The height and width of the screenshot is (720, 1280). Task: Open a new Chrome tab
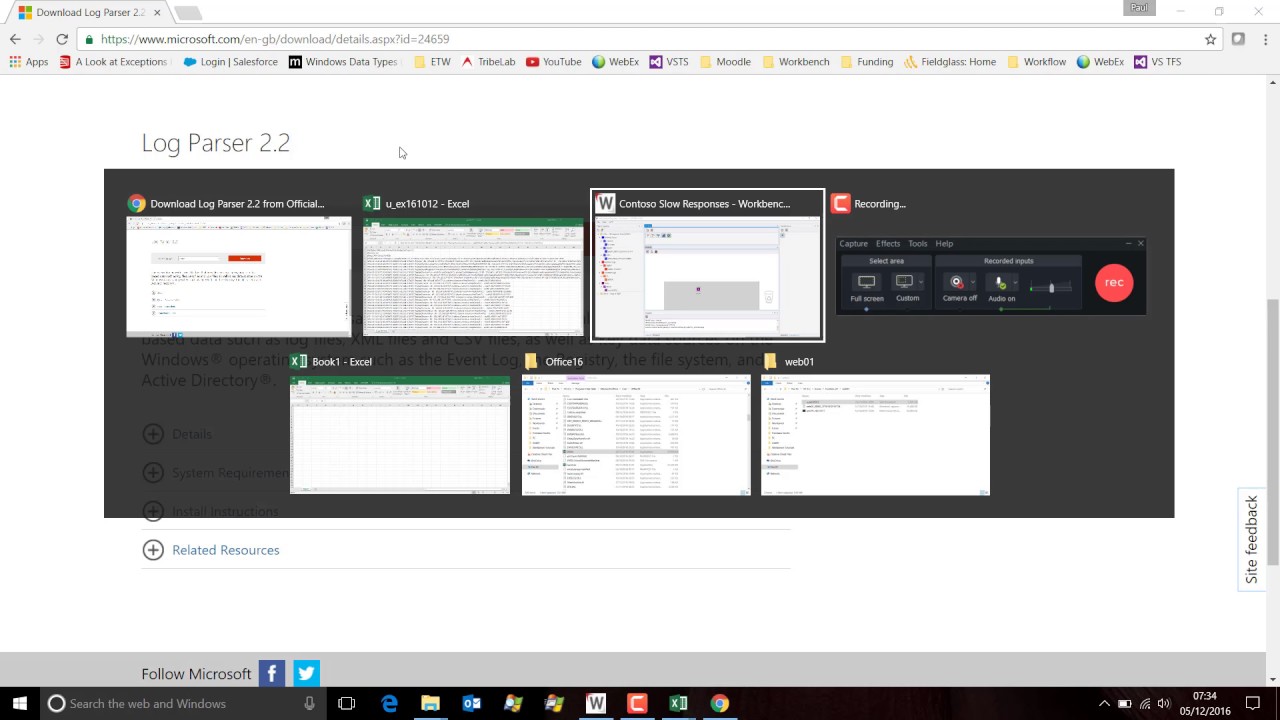click(188, 13)
